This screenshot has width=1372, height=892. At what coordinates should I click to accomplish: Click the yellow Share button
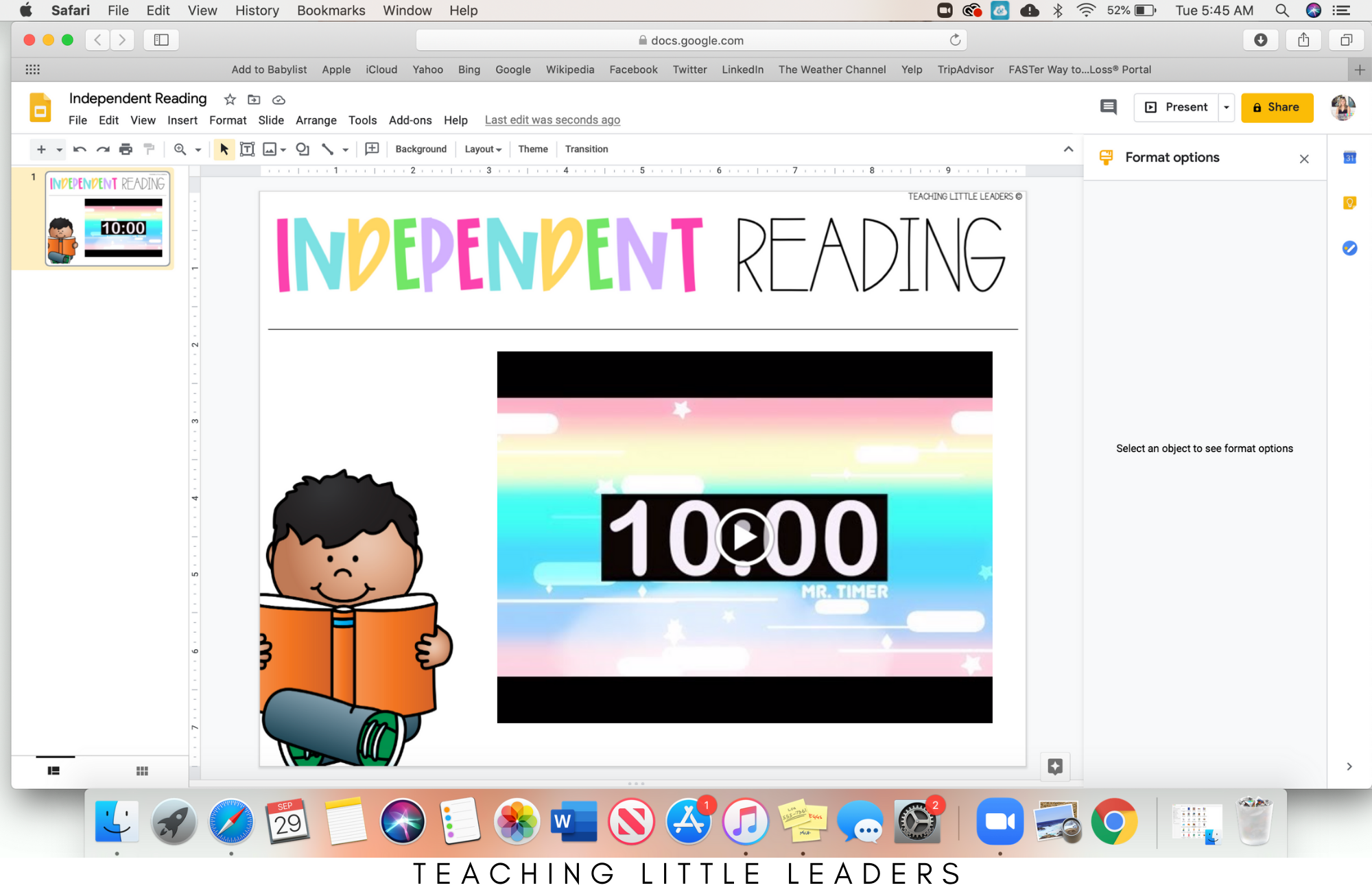1277,107
